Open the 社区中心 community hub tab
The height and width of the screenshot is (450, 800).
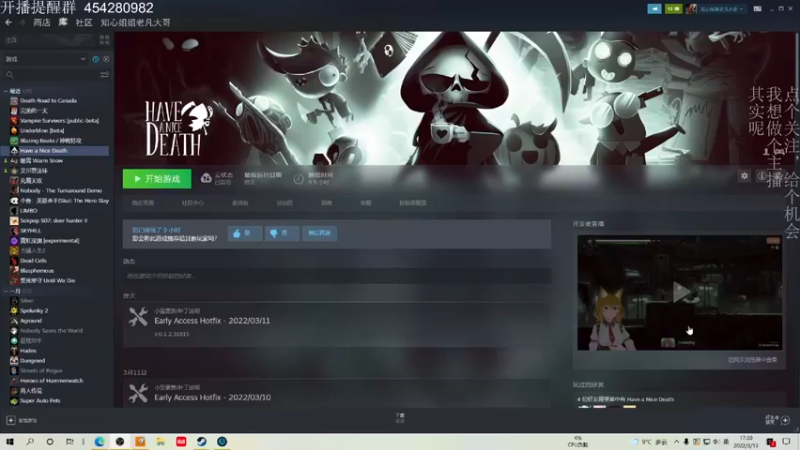pos(192,203)
